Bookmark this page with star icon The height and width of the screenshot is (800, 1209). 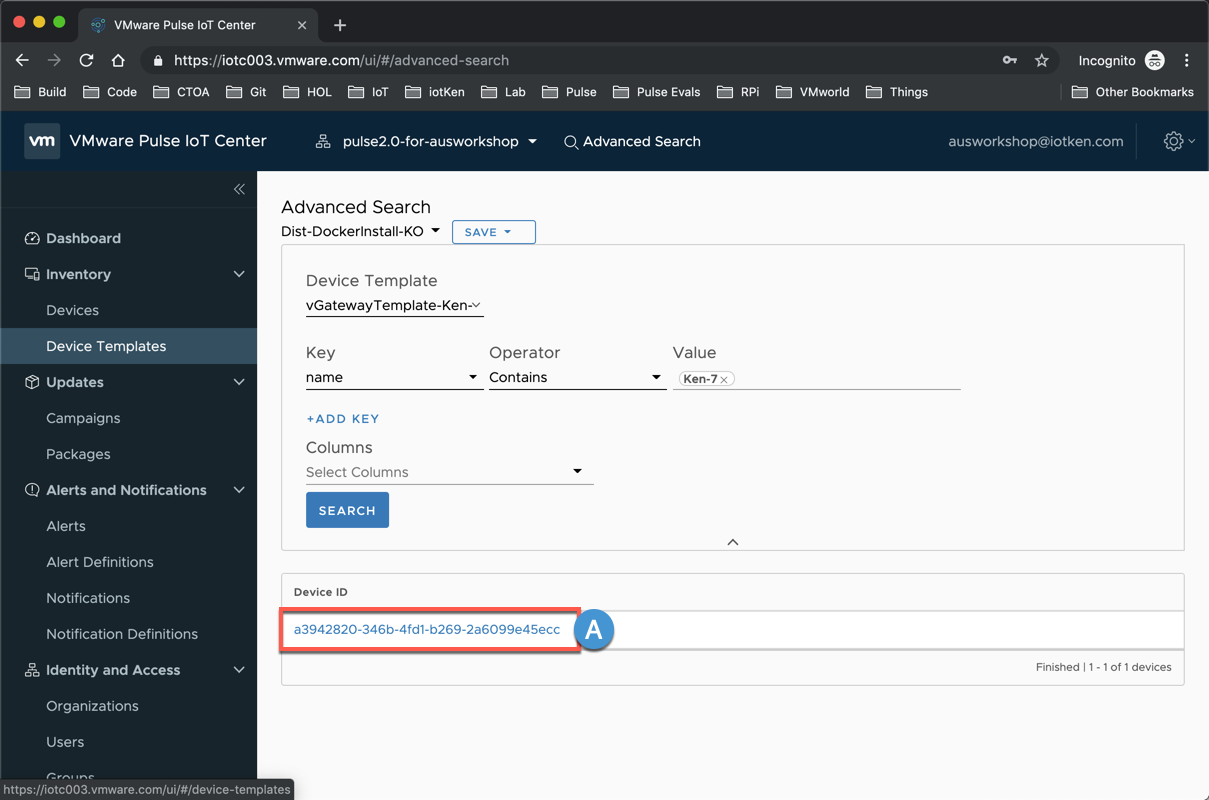1041,61
